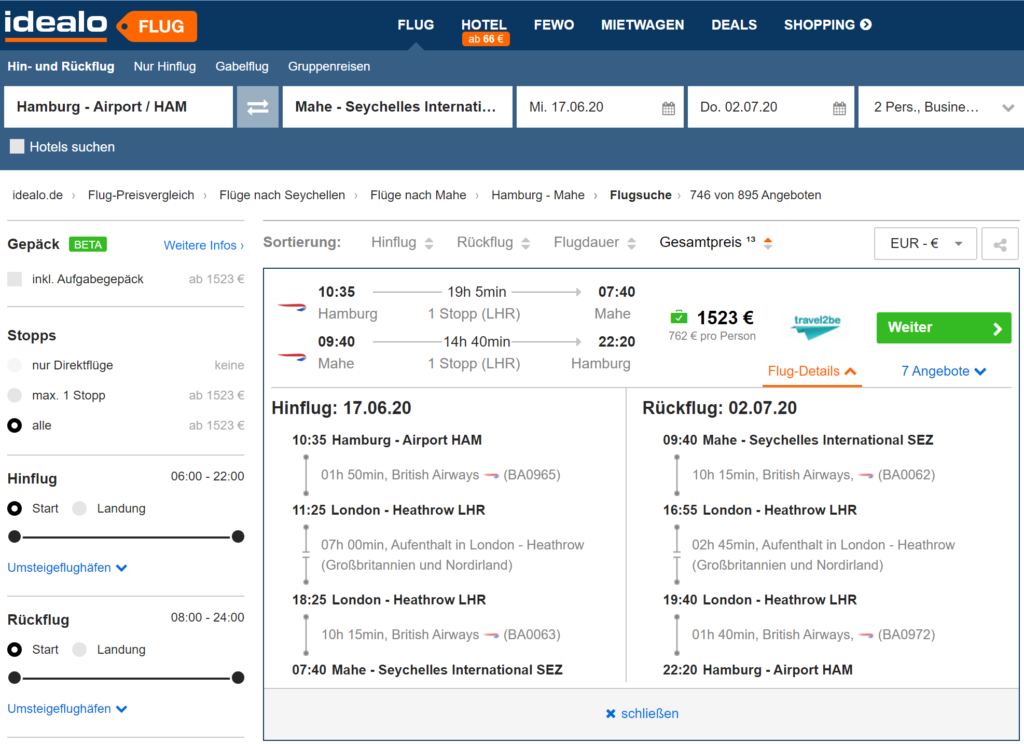Viewport: 1024px width, 744px height.
Task: Click airline icon next to BA0965
Action: pos(491,476)
